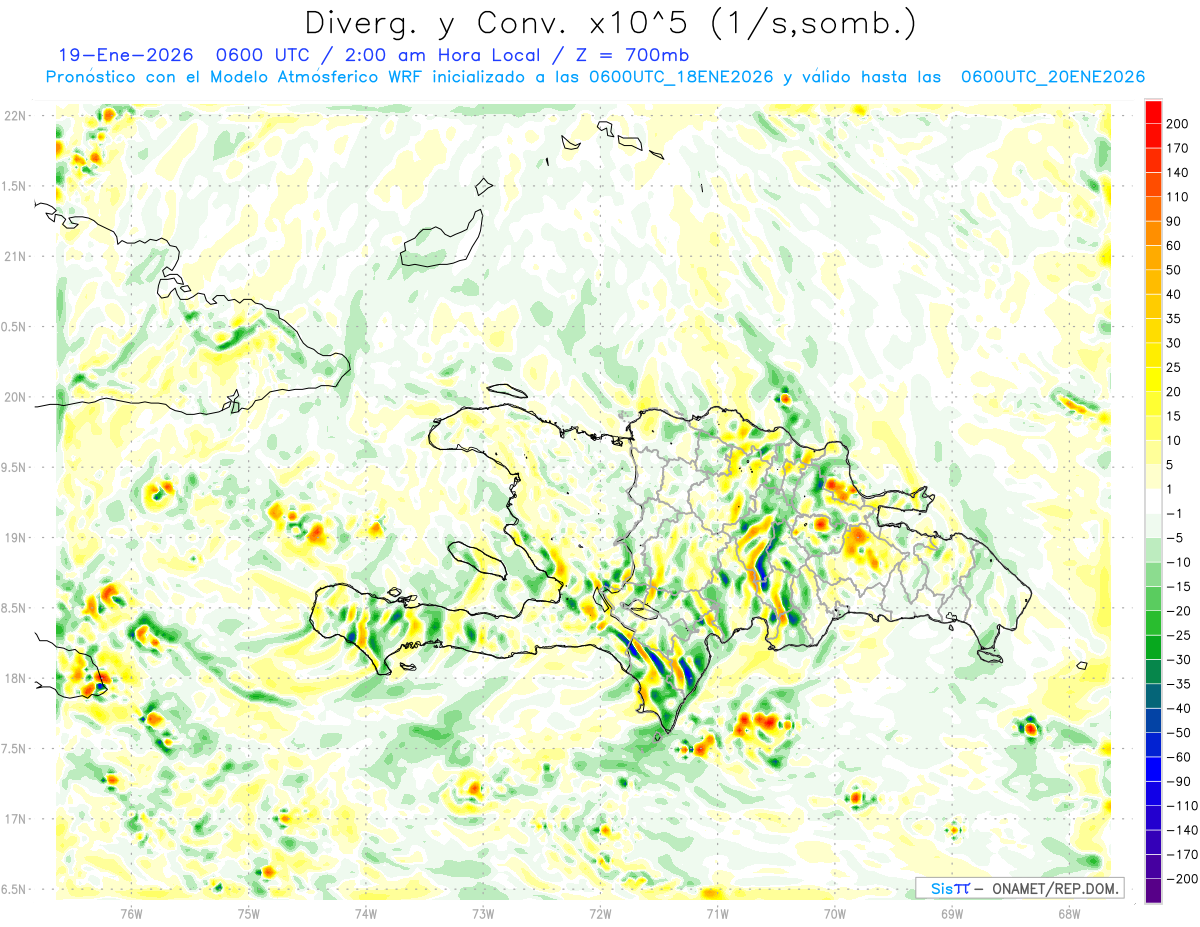This screenshot has width=1200, height=927.
Task: Click longitude label "69W"
Action: click(x=952, y=913)
